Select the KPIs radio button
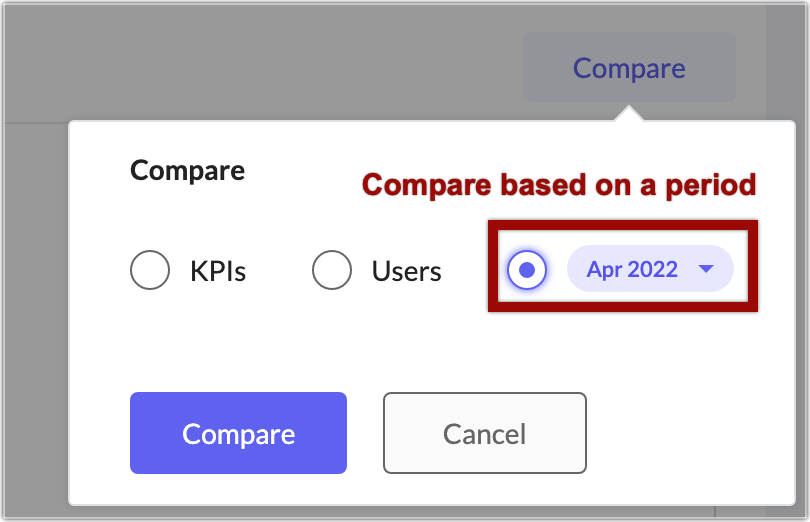 pos(150,270)
